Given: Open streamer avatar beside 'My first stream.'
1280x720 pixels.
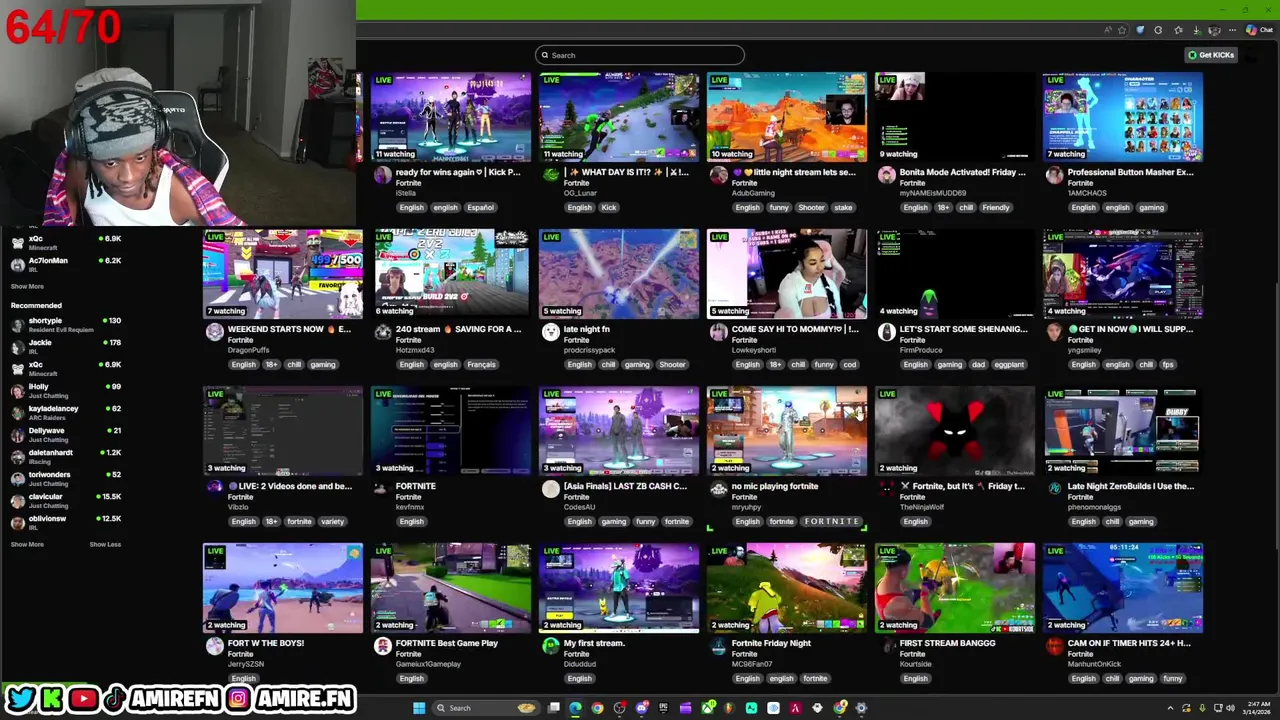Looking at the screenshot, I should tap(550, 647).
